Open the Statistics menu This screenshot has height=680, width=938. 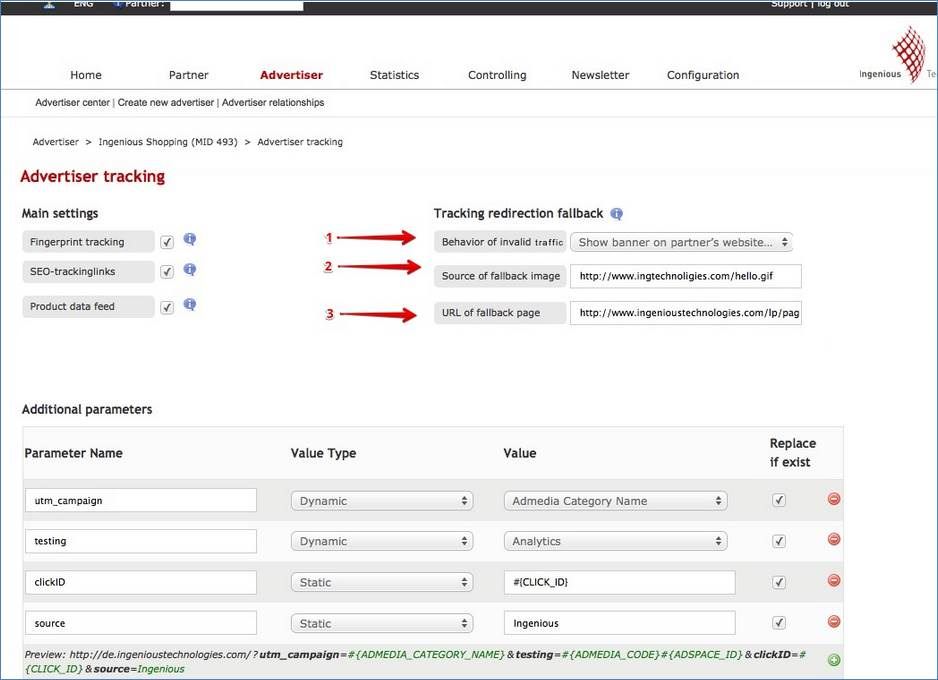pyautogui.click(x=394, y=75)
